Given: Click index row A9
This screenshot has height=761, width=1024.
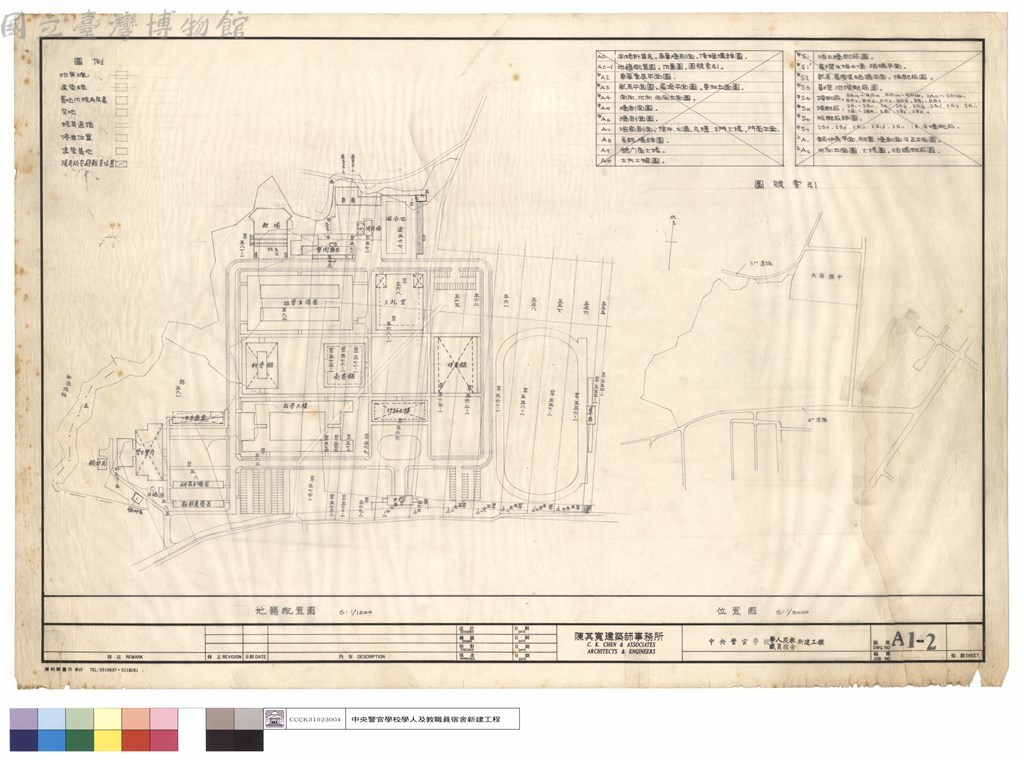Looking at the screenshot, I should [x=689, y=150].
